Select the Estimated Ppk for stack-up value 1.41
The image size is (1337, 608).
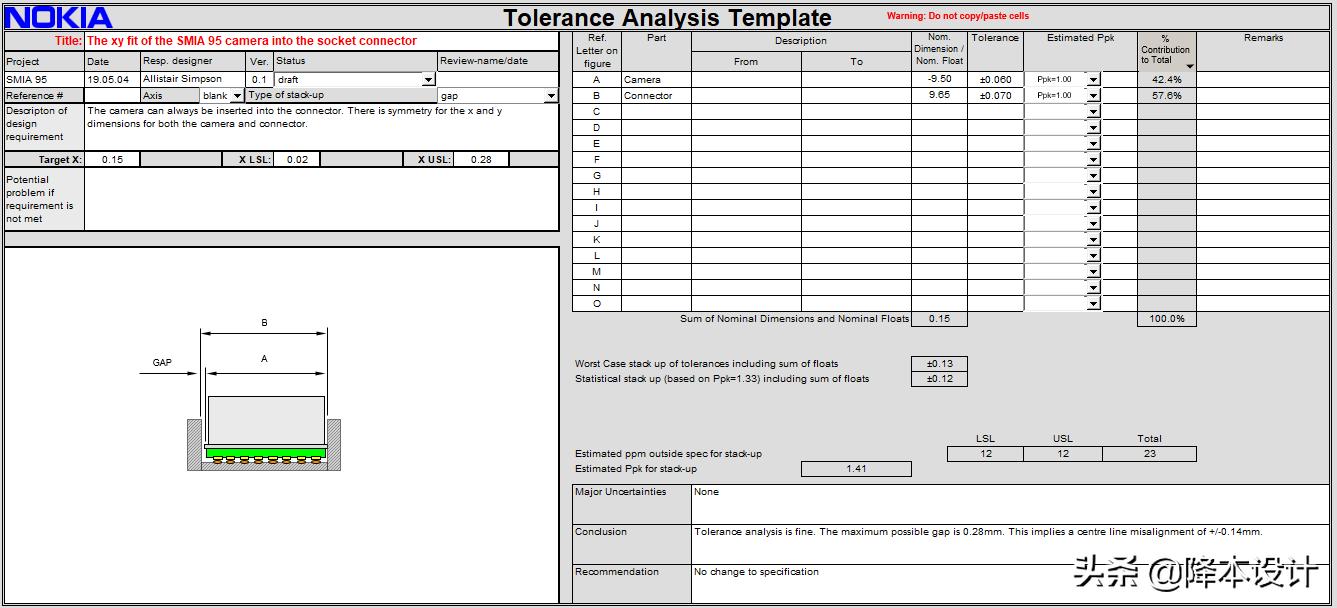point(856,469)
